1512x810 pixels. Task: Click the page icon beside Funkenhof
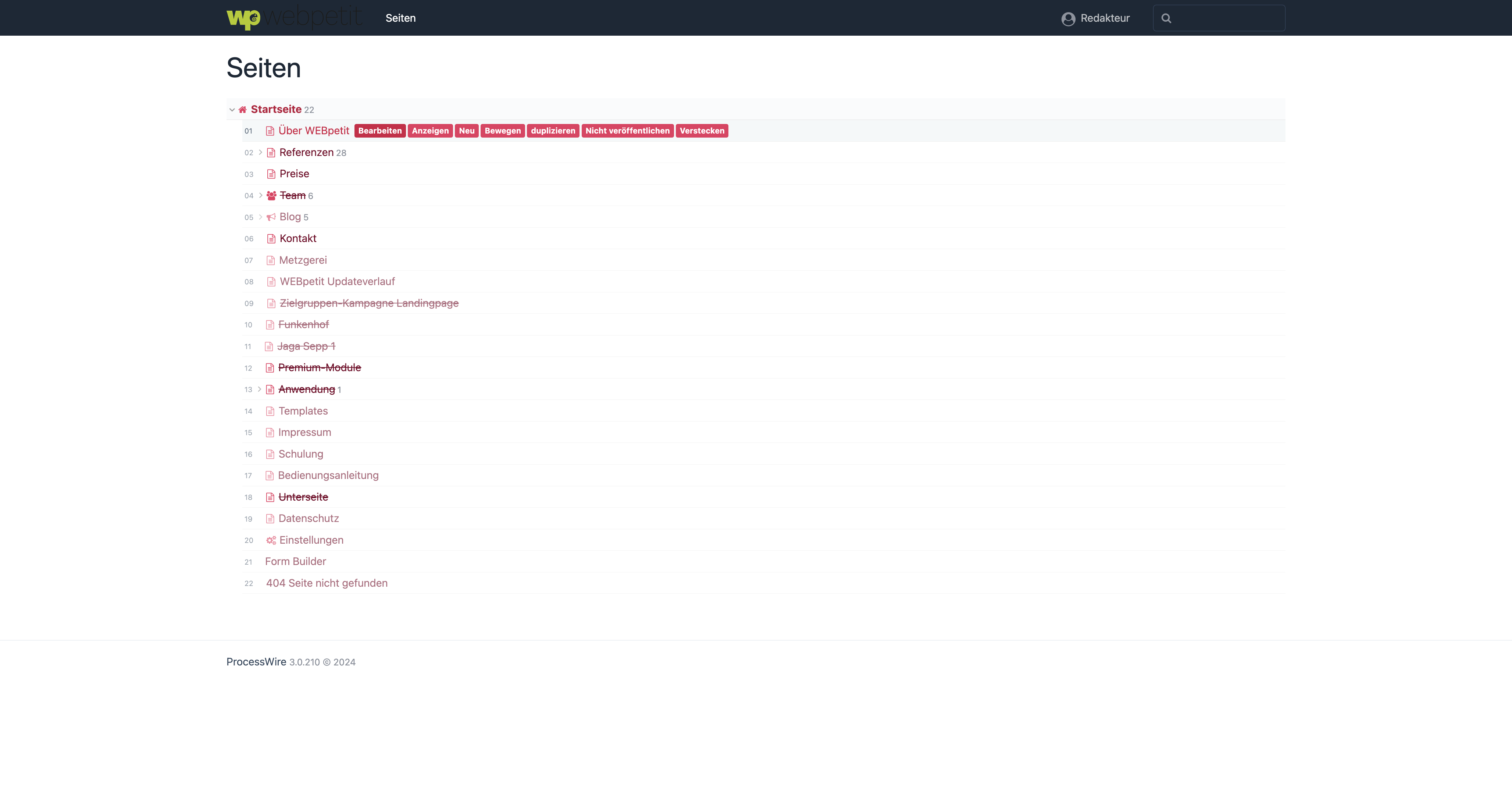(270, 325)
